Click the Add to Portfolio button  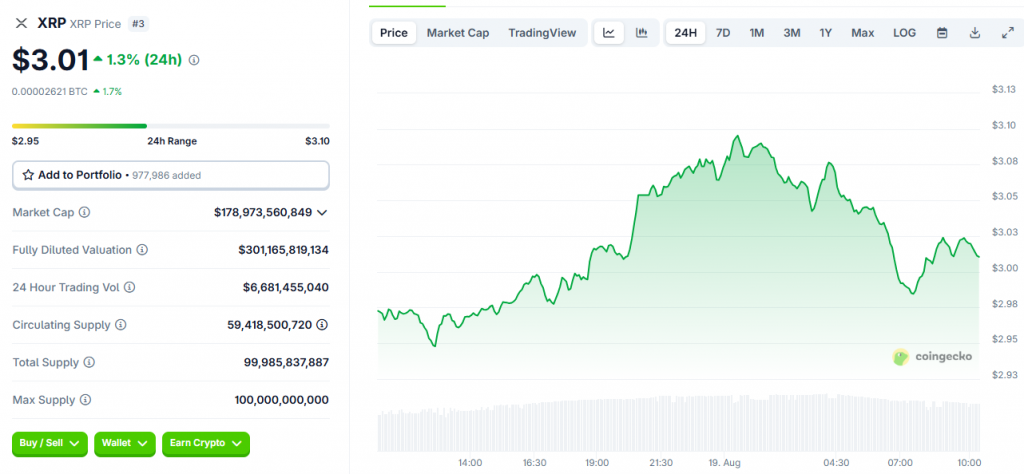coord(171,175)
